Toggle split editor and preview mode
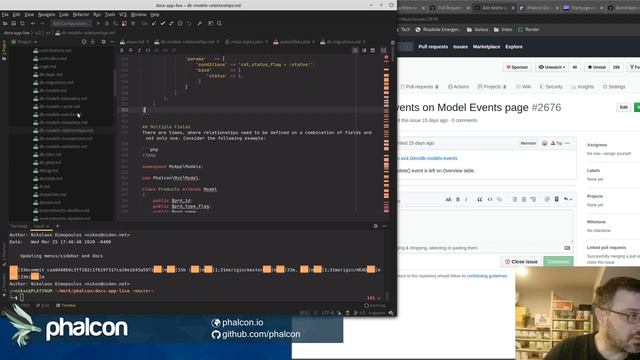The image size is (640, 360). (364, 50)
